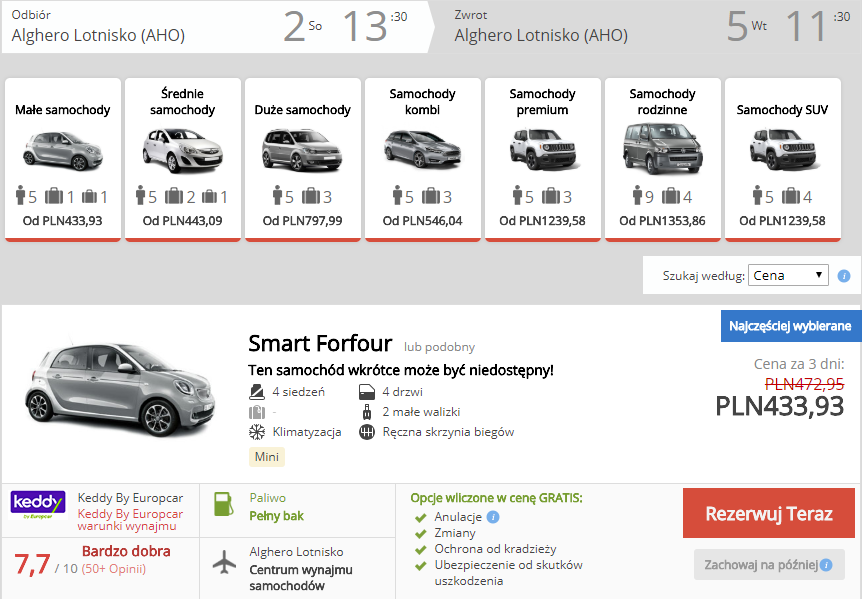Screen dimensions: 862x599
Task: Click return time 11:30
Action: click(x=818, y=26)
